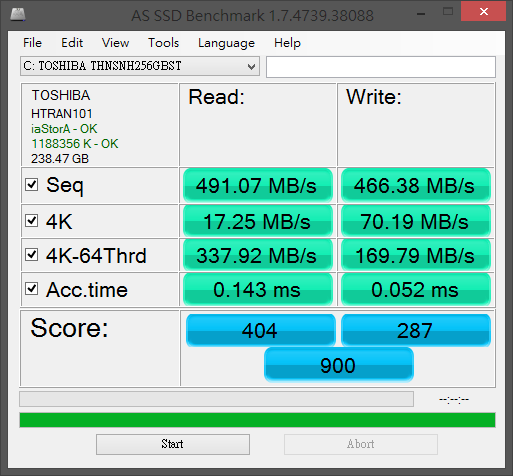
Task: Open the File menu
Action: (32, 43)
